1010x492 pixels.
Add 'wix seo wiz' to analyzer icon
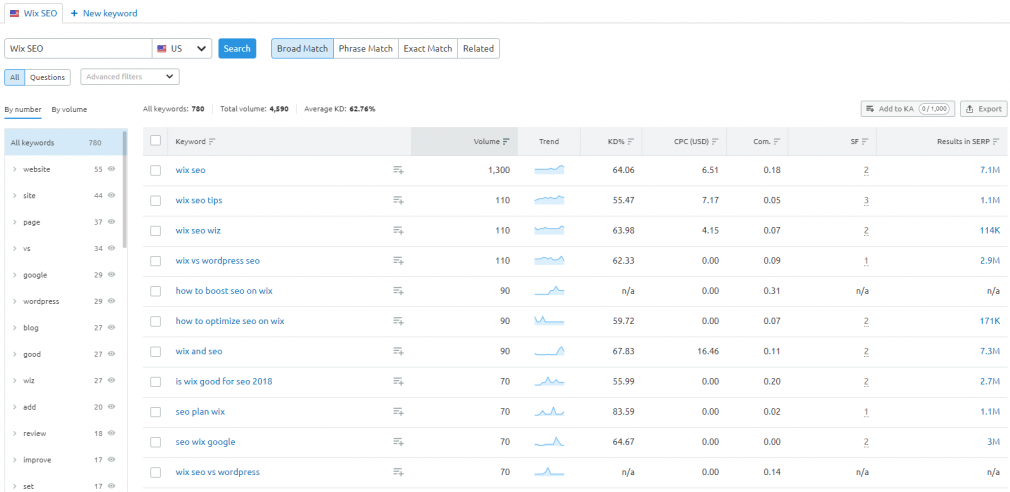coord(398,231)
